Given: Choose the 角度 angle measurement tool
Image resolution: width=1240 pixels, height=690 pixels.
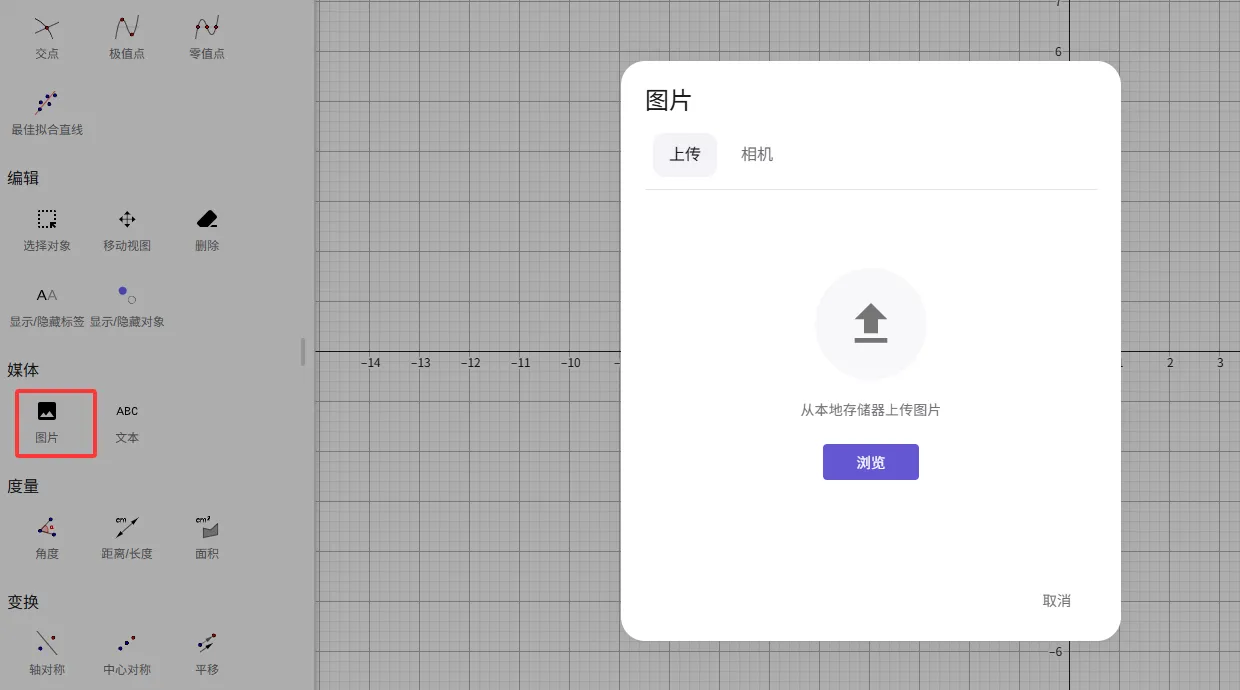Looking at the screenshot, I should [47, 536].
